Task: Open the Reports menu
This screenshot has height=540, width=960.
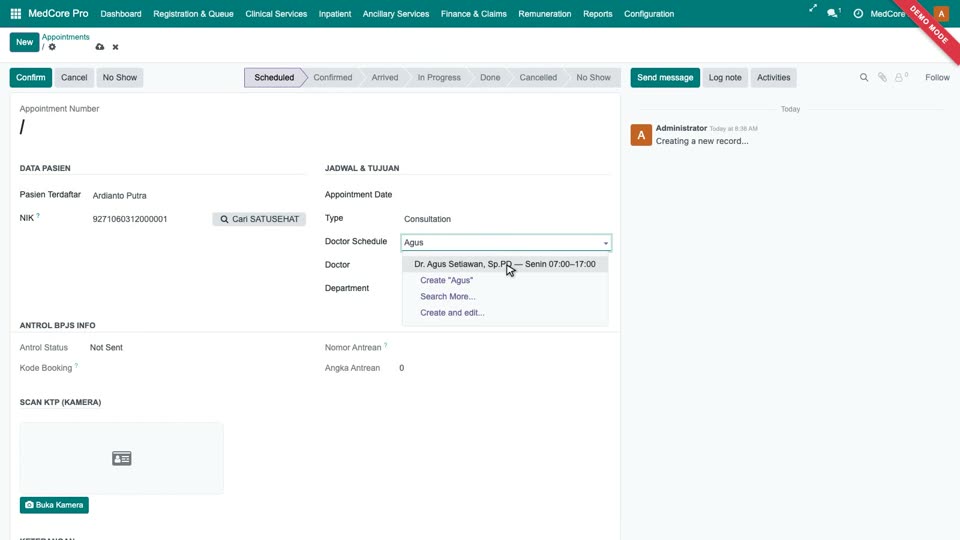Action: [x=598, y=13]
